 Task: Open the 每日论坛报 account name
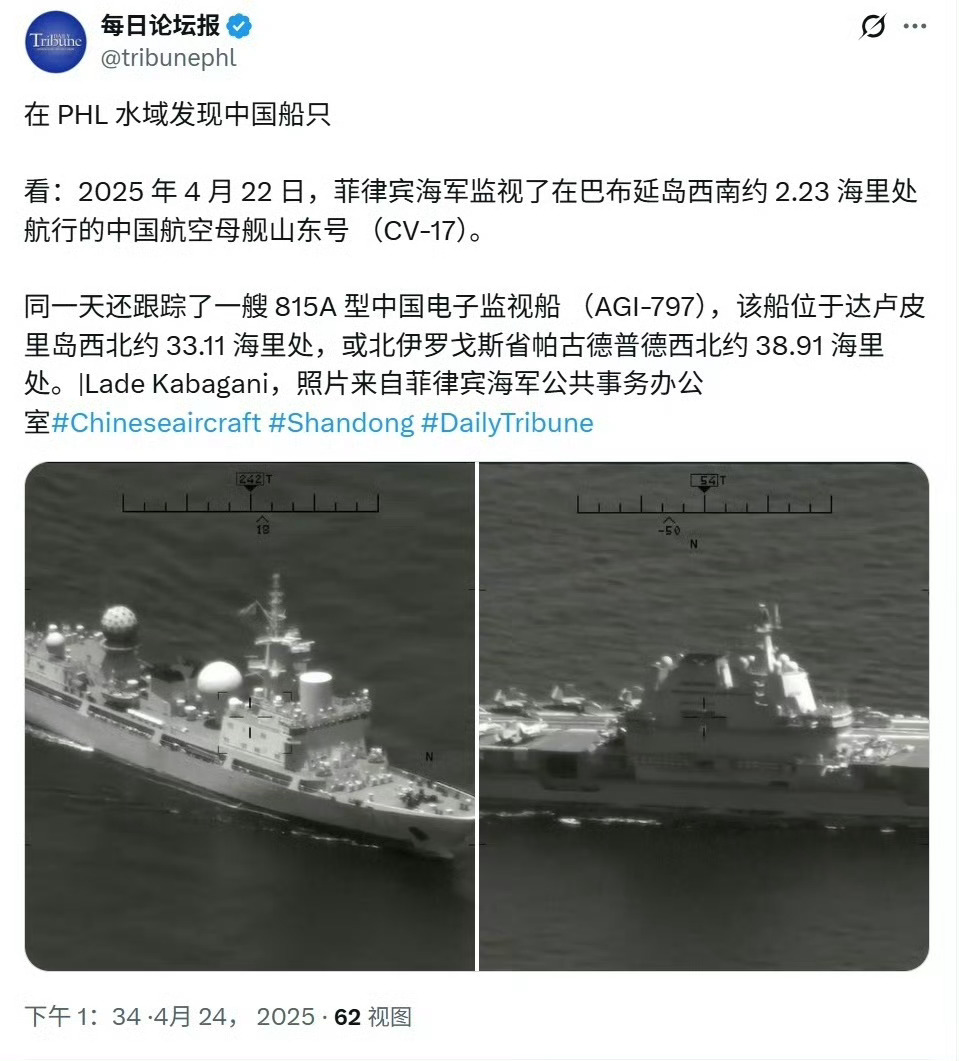[160, 26]
